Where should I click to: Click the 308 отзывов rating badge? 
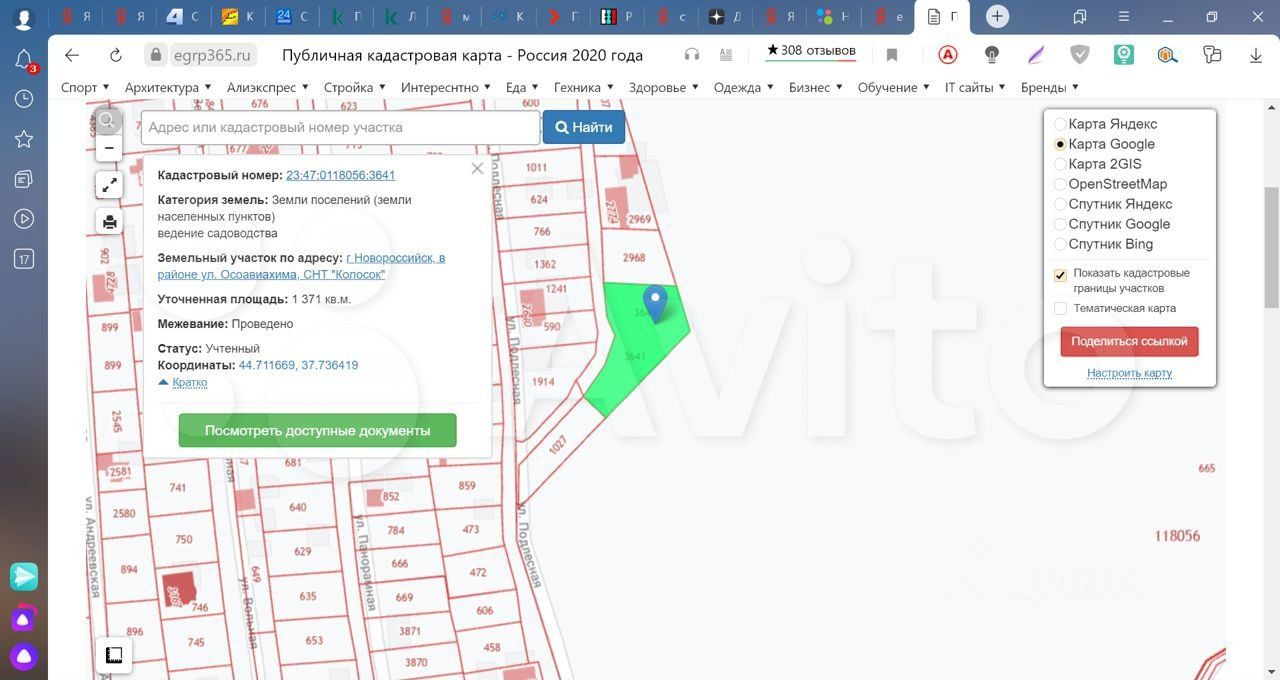pyautogui.click(x=811, y=51)
